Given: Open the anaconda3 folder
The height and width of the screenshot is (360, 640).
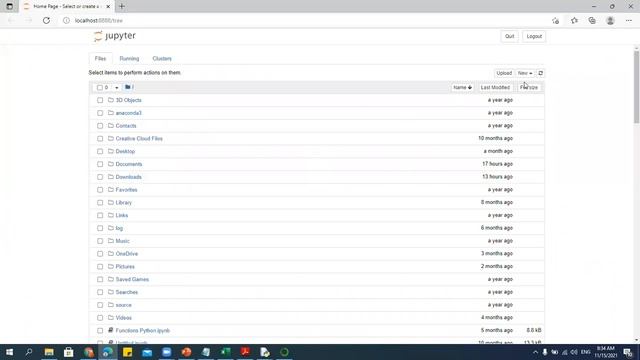Looking at the screenshot, I should (x=129, y=113).
